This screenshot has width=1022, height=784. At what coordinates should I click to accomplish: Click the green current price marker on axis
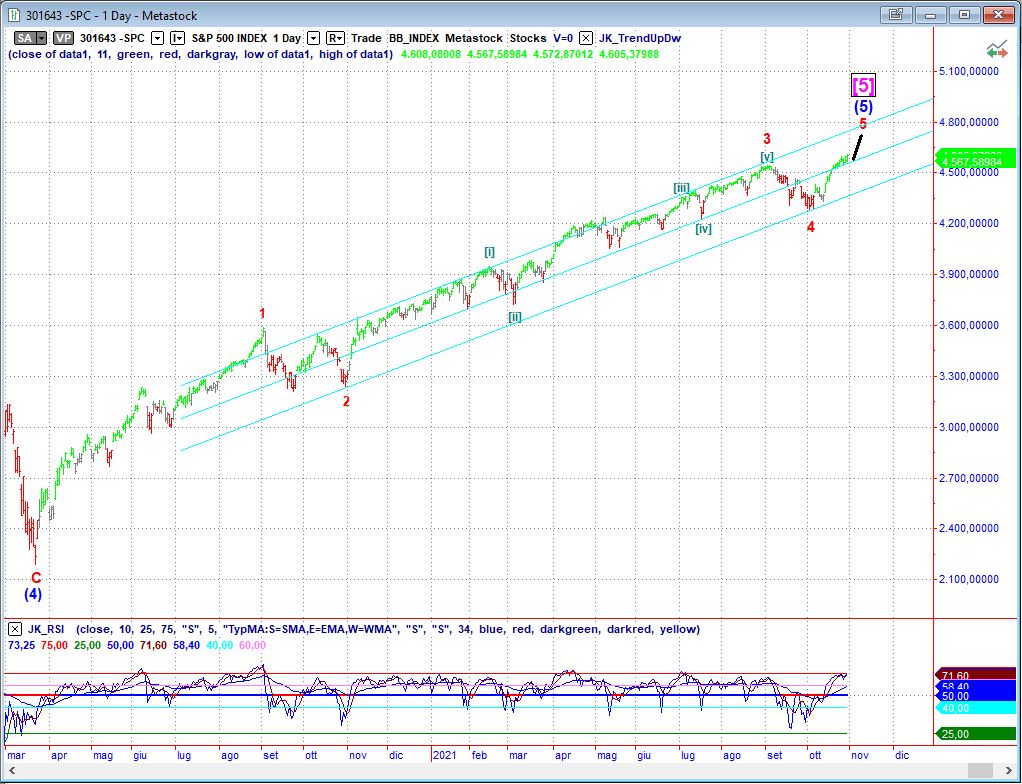point(974,158)
